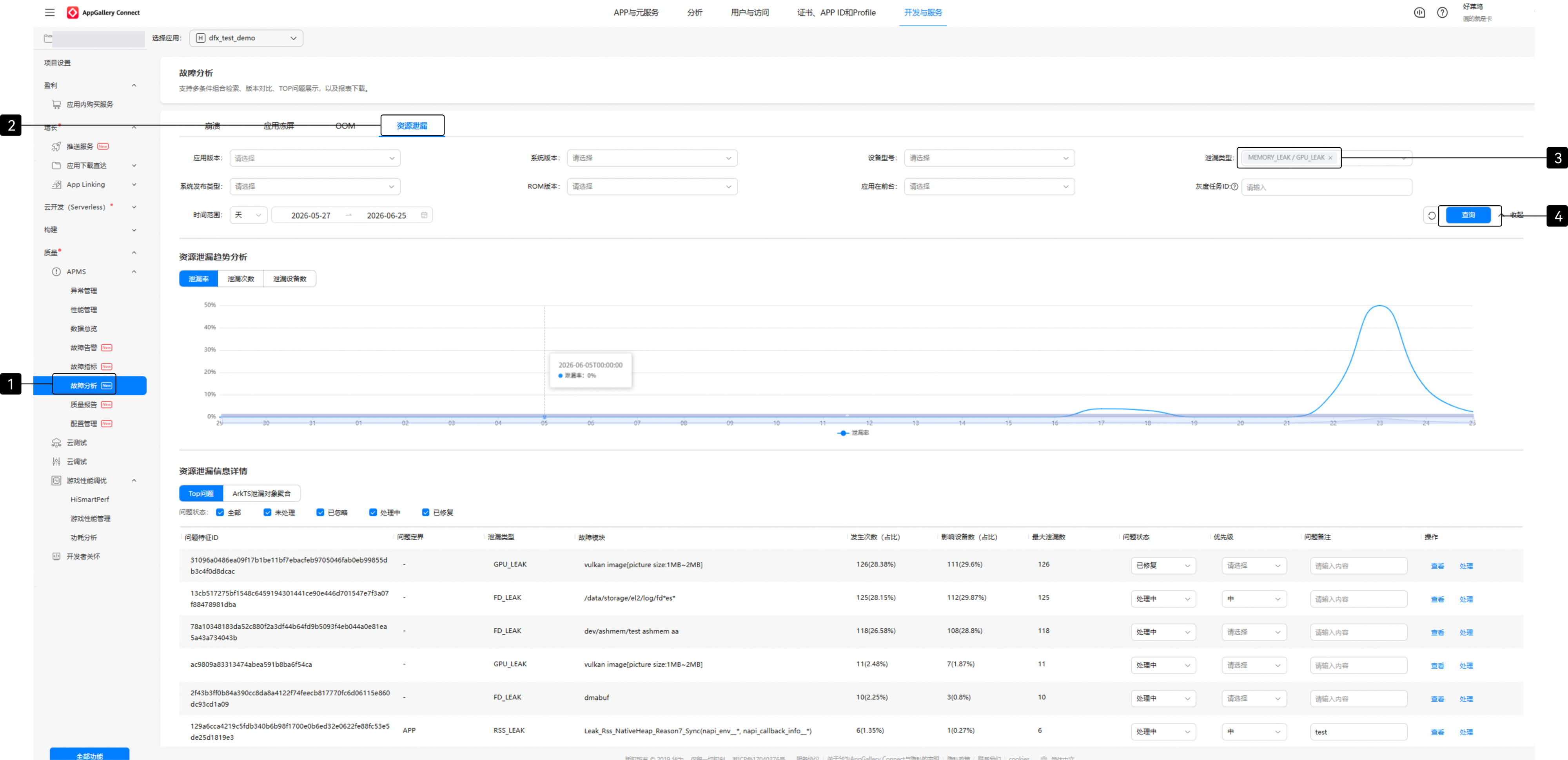1568x760 pixels.
Task: Select the 泄漏次数 trend tab
Action: 240,279
